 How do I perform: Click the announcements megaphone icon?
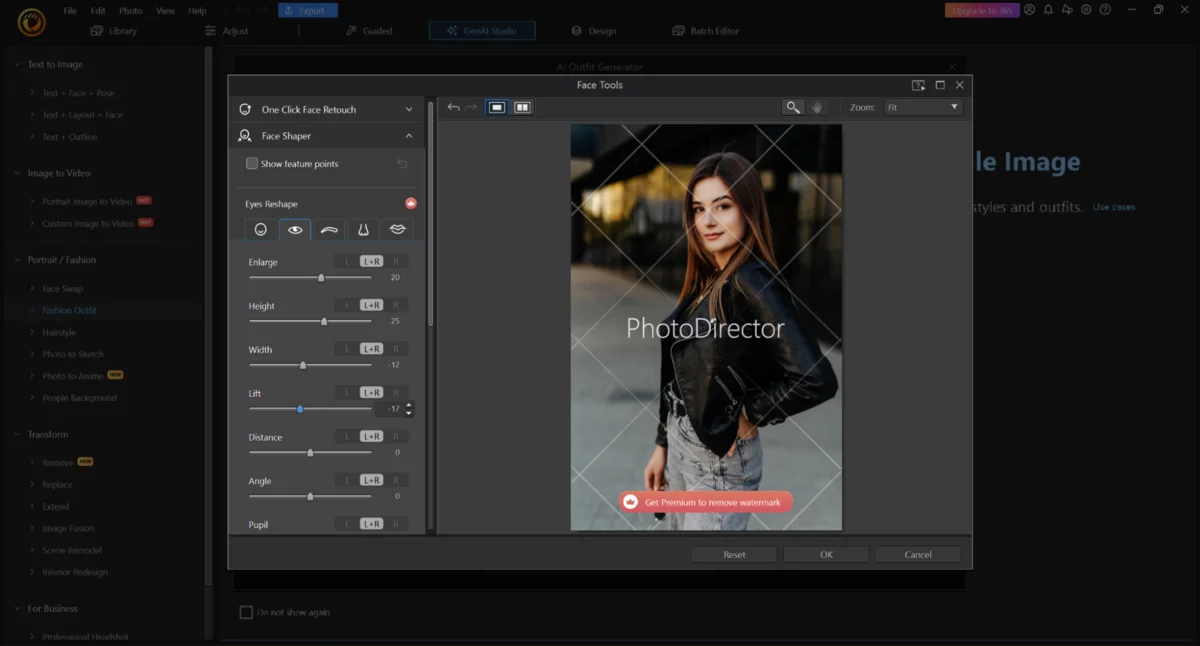coord(1067,10)
